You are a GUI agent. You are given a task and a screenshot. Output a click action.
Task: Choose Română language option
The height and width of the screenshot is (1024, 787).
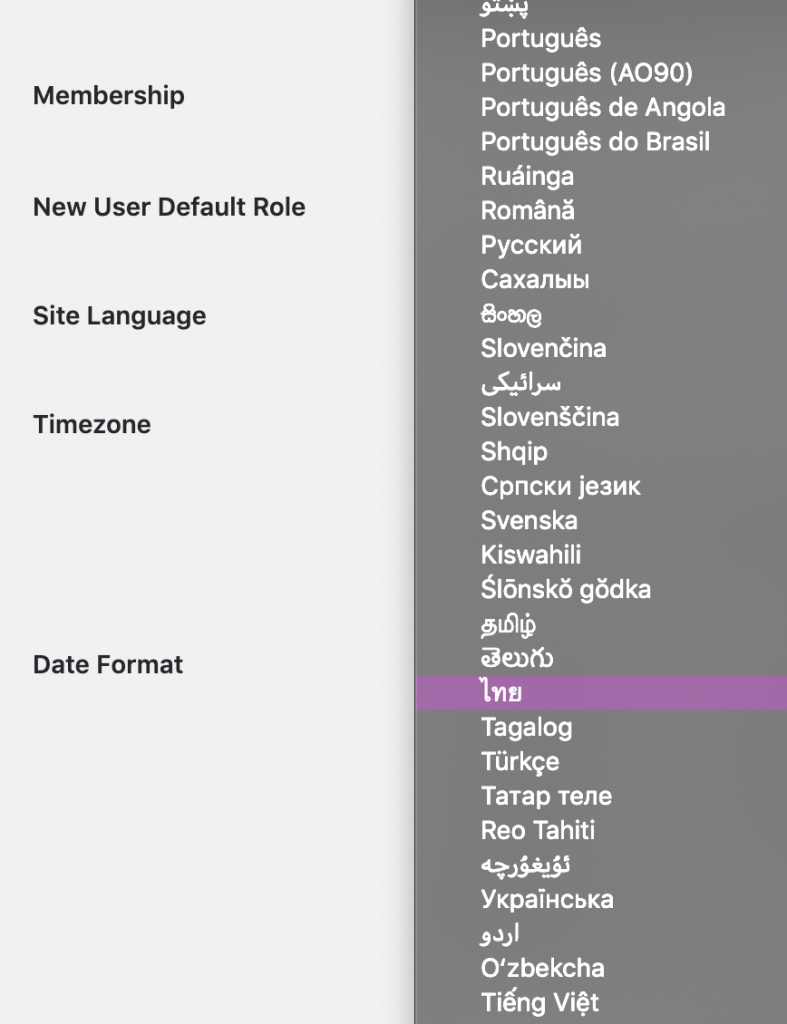point(601,211)
